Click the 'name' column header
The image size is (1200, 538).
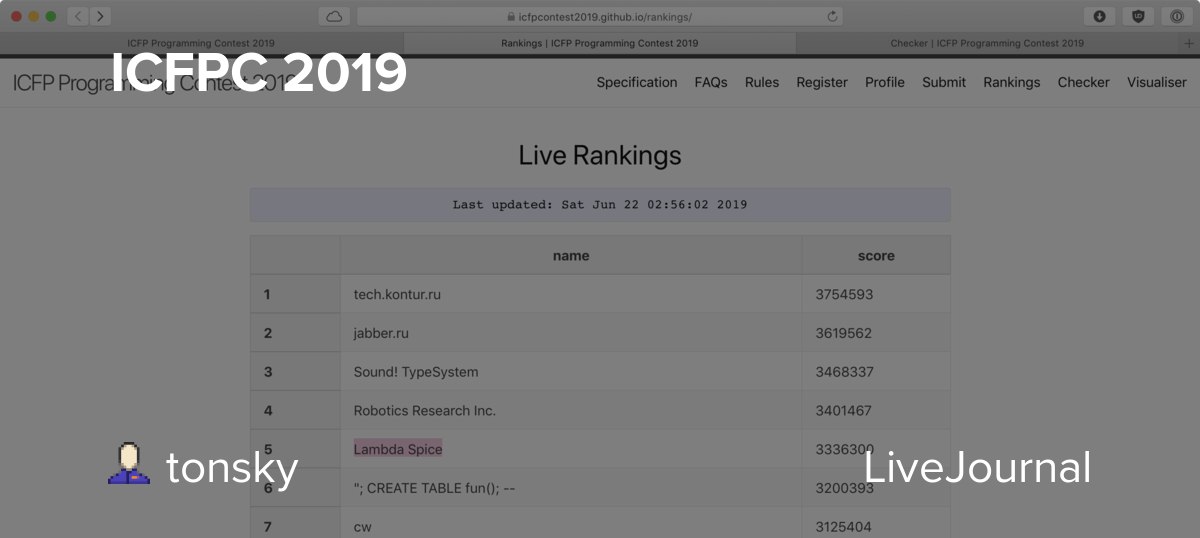point(571,256)
